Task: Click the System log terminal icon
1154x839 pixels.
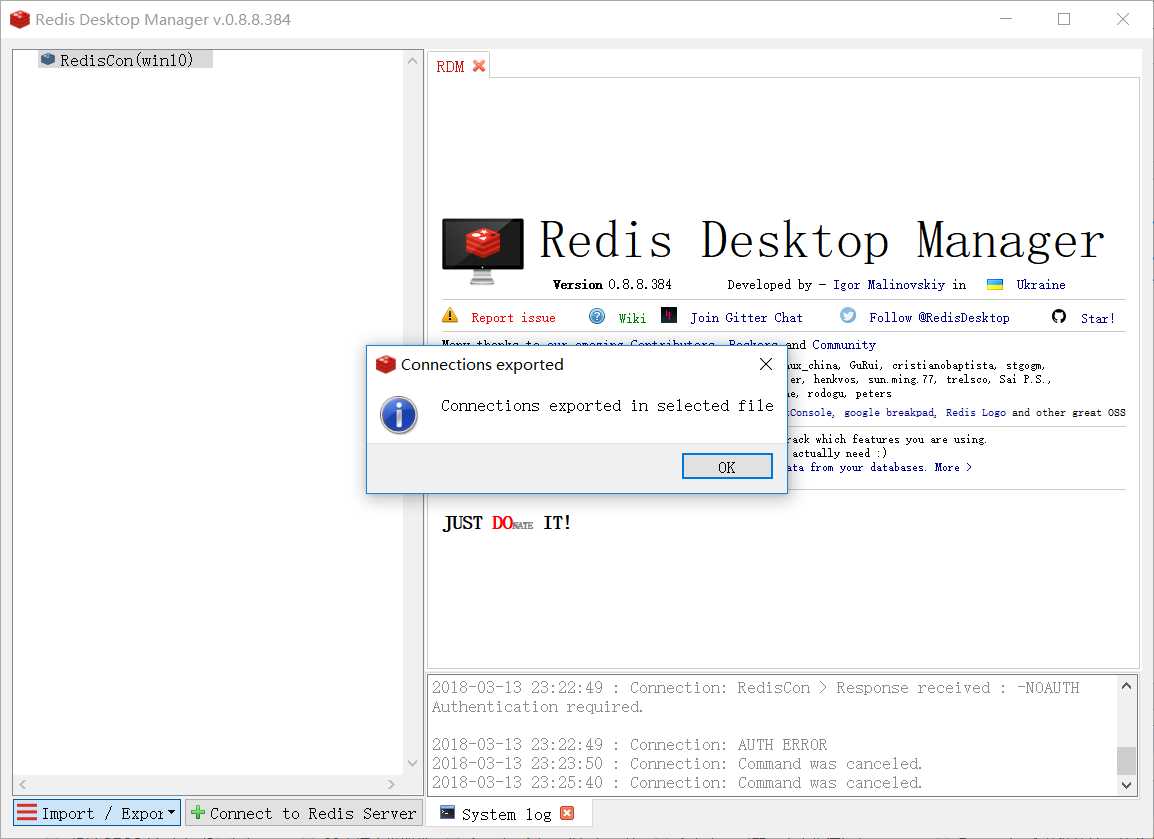Action: click(x=447, y=812)
